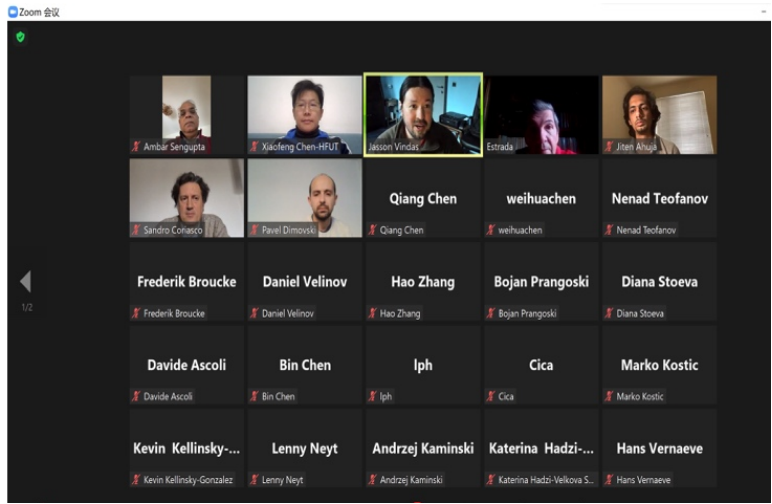Click the Zoom logo in title bar
Image resolution: width=772 pixels, height=504 pixels.
click(x=13, y=12)
